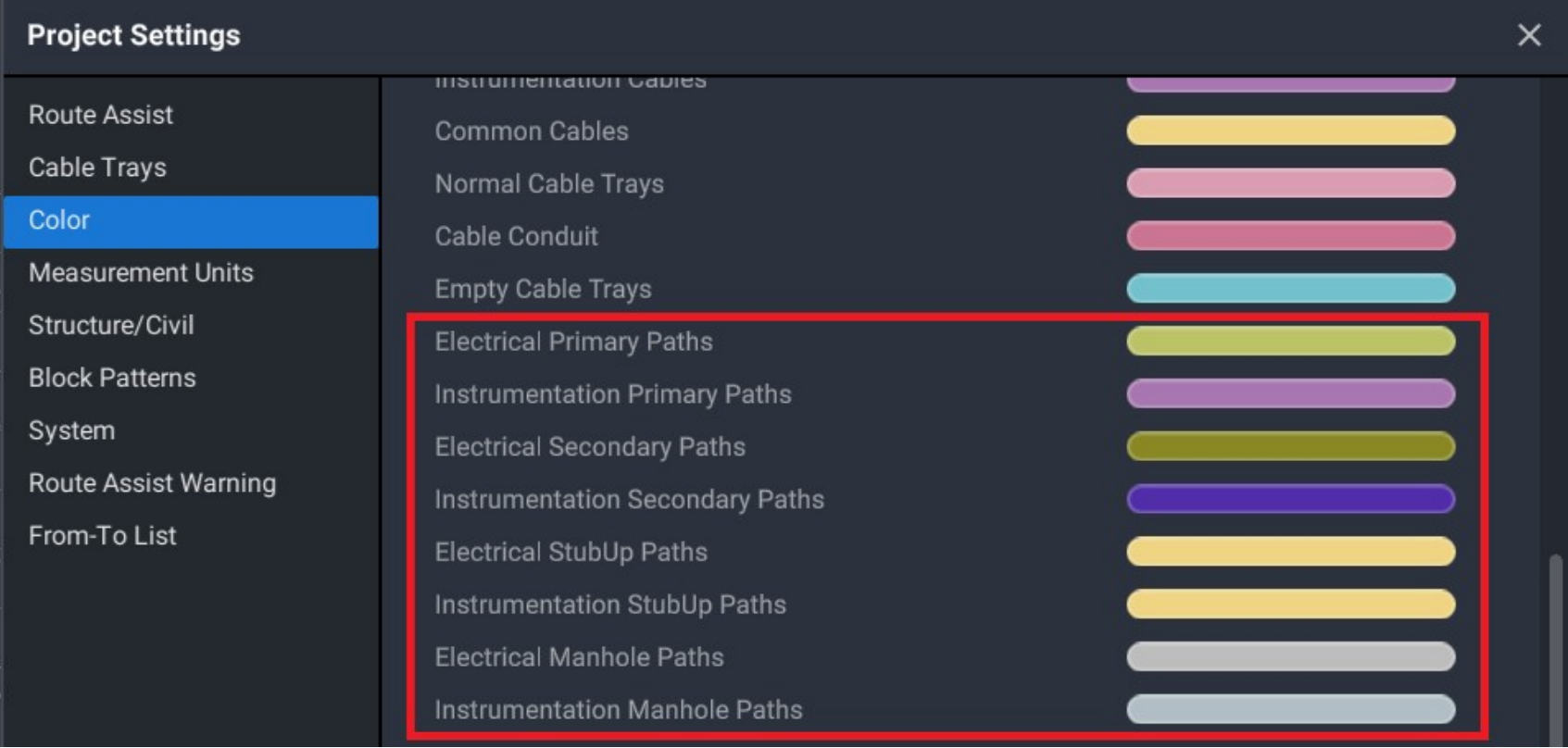This screenshot has height=748, width=1568.
Task: Go to the Block Patterns section
Action: coord(112,378)
